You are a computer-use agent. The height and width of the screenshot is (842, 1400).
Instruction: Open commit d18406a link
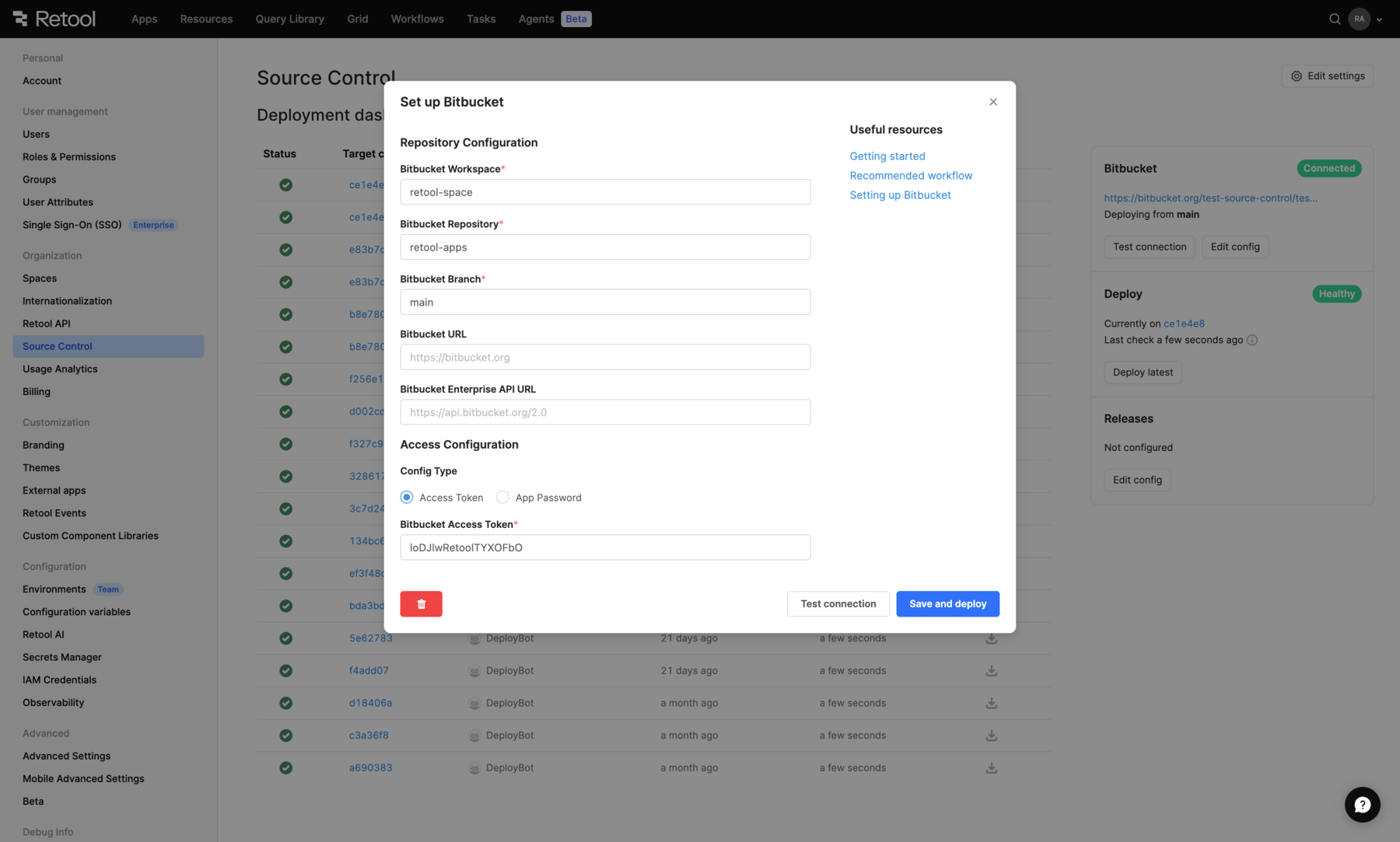pyautogui.click(x=371, y=703)
